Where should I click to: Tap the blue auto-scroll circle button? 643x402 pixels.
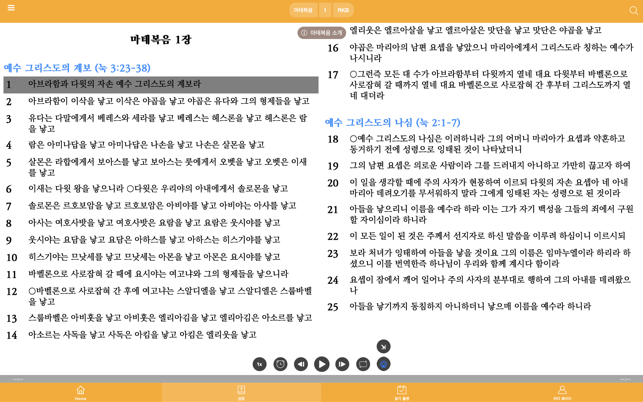(x=383, y=364)
